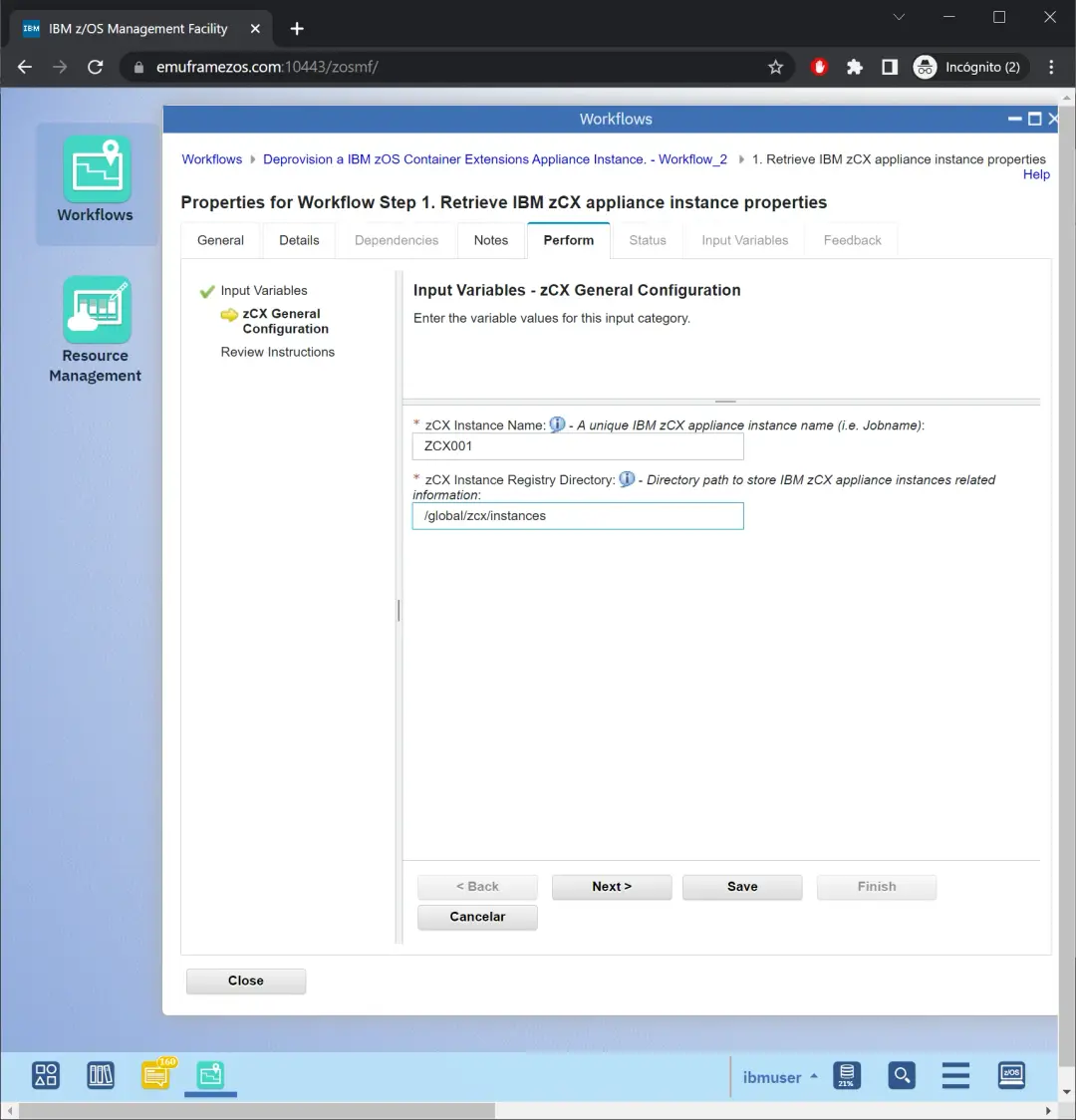The width and height of the screenshot is (1076, 1120).
Task: Bookmark this page with the star icon
Action: [775, 67]
